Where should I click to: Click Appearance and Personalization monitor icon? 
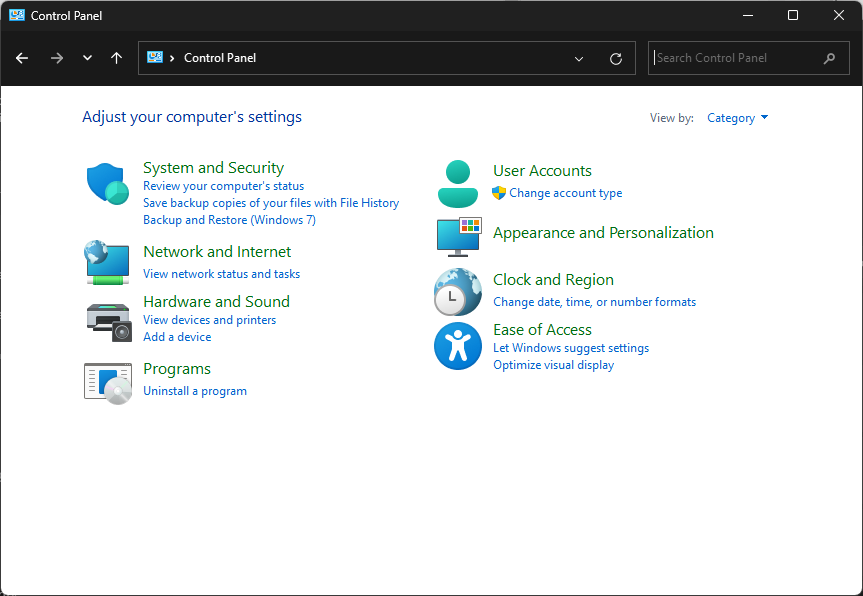(x=459, y=237)
